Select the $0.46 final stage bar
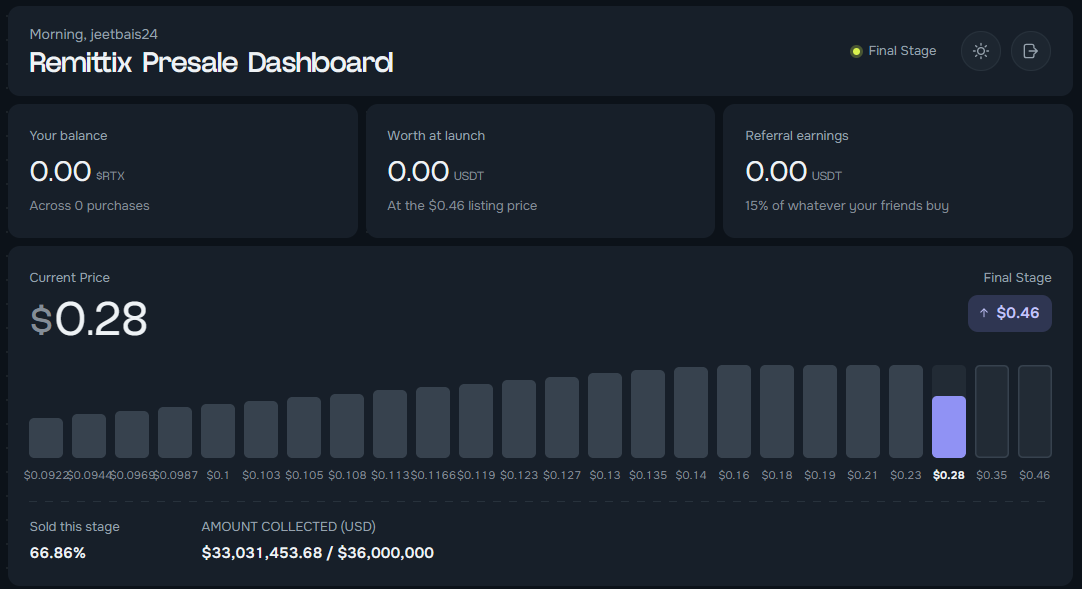Viewport: 1082px width, 589px height. point(1034,412)
